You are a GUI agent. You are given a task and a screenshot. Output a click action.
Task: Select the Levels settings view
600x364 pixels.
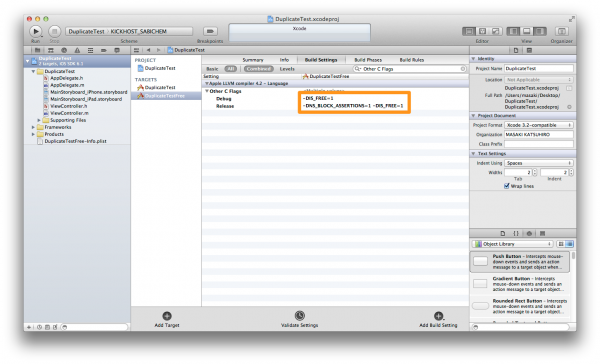[x=287, y=69]
